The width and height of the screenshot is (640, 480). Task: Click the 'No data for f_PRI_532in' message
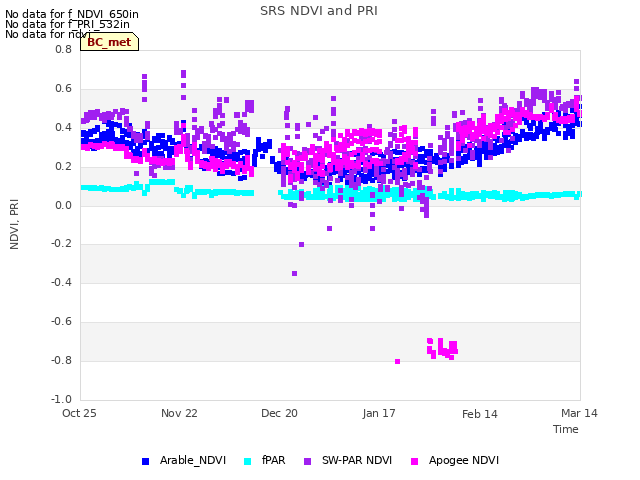pos(67,24)
